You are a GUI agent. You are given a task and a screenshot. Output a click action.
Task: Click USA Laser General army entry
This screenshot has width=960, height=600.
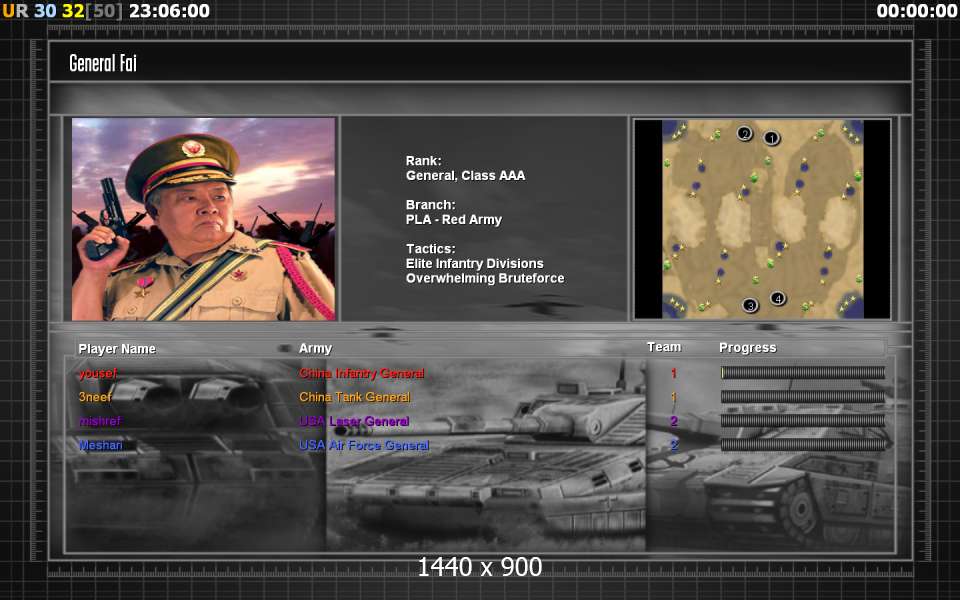point(354,421)
